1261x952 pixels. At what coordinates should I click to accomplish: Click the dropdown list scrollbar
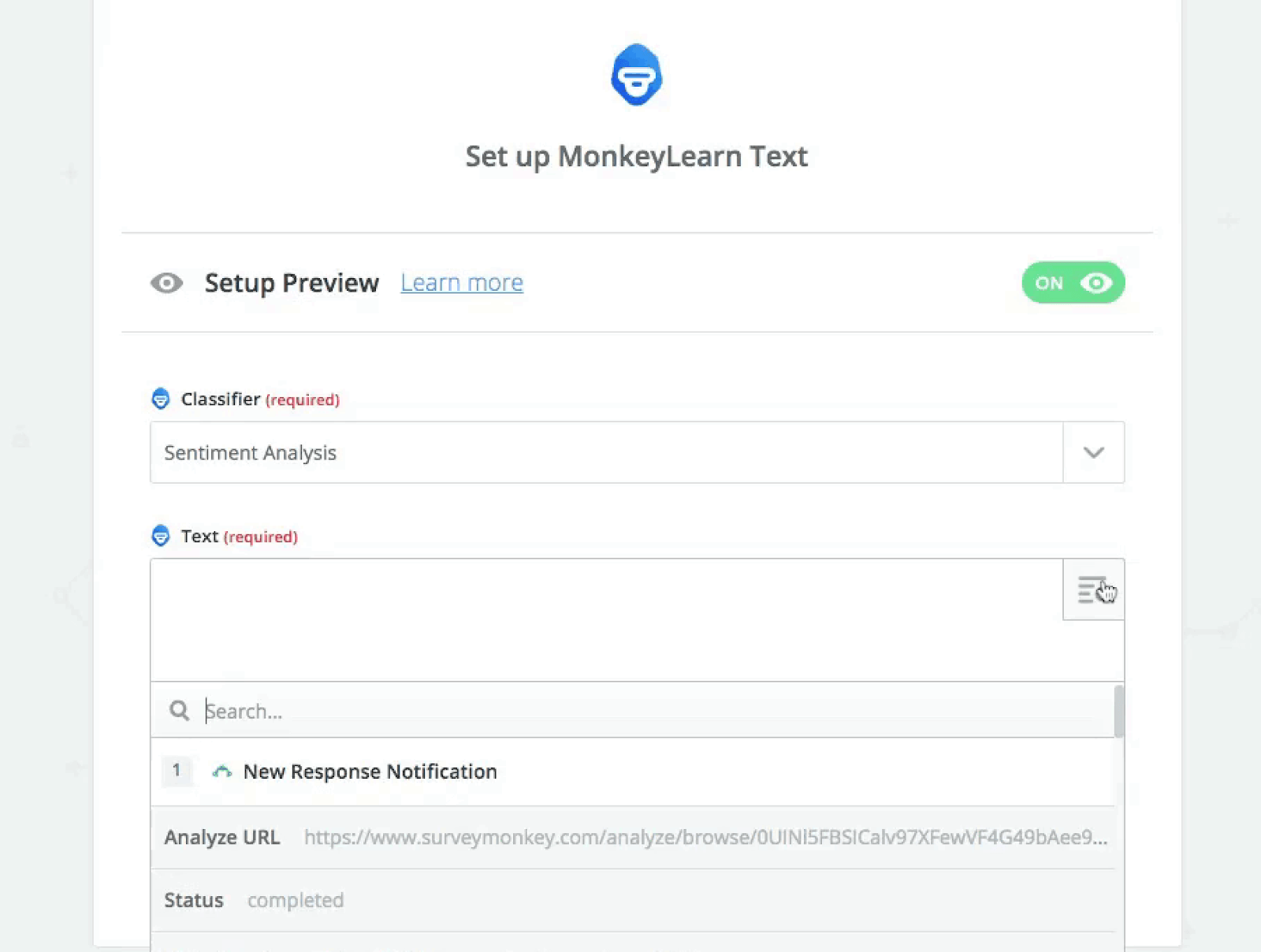(x=1119, y=712)
